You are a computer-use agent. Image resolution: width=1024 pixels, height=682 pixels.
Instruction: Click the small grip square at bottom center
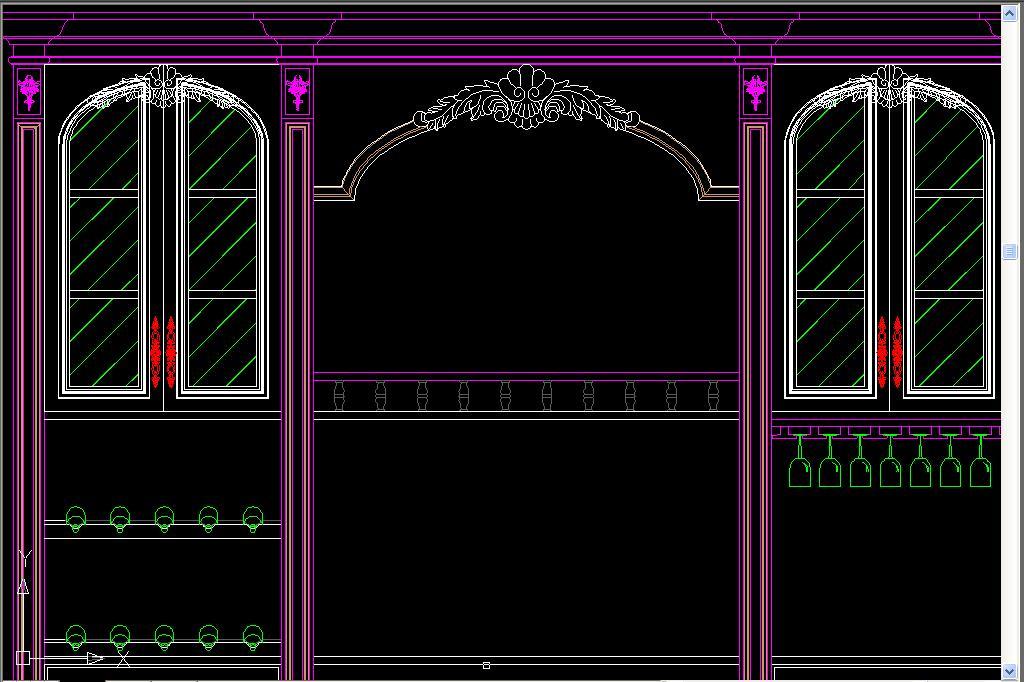click(x=486, y=665)
